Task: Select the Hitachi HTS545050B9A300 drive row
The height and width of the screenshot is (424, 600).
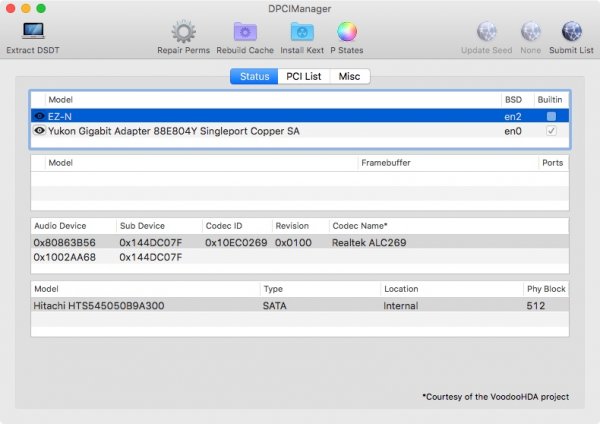Action: [300, 305]
